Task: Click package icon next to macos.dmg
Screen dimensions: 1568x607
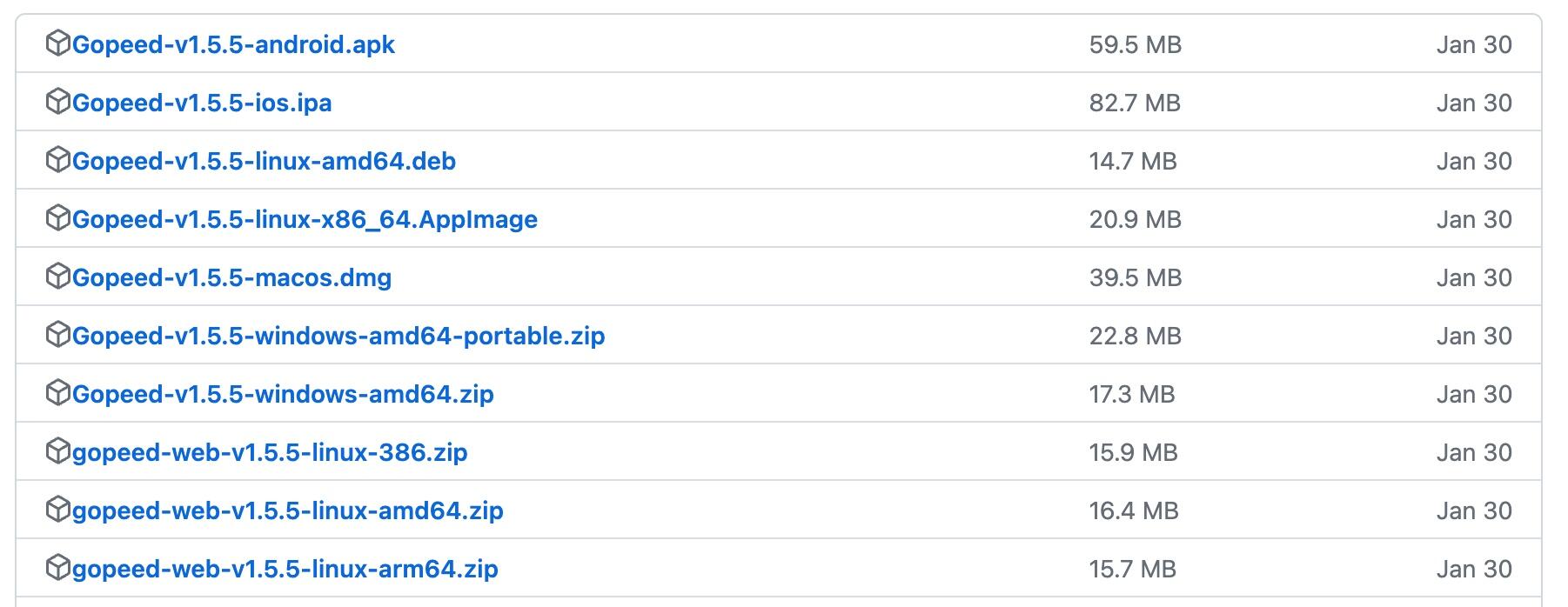Action: point(57,276)
